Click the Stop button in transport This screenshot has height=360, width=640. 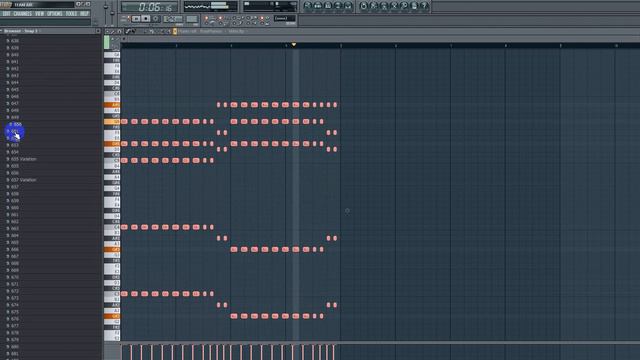click(x=145, y=19)
